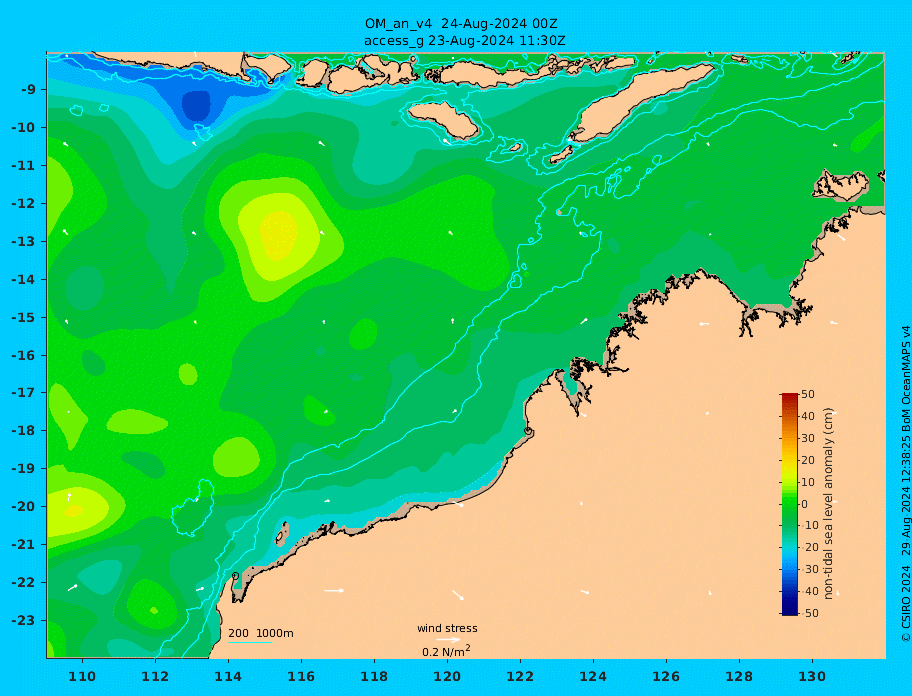Viewport: 912px width, 696px height.
Task: Click the longitude axis label "118"
Action: pos(374,676)
